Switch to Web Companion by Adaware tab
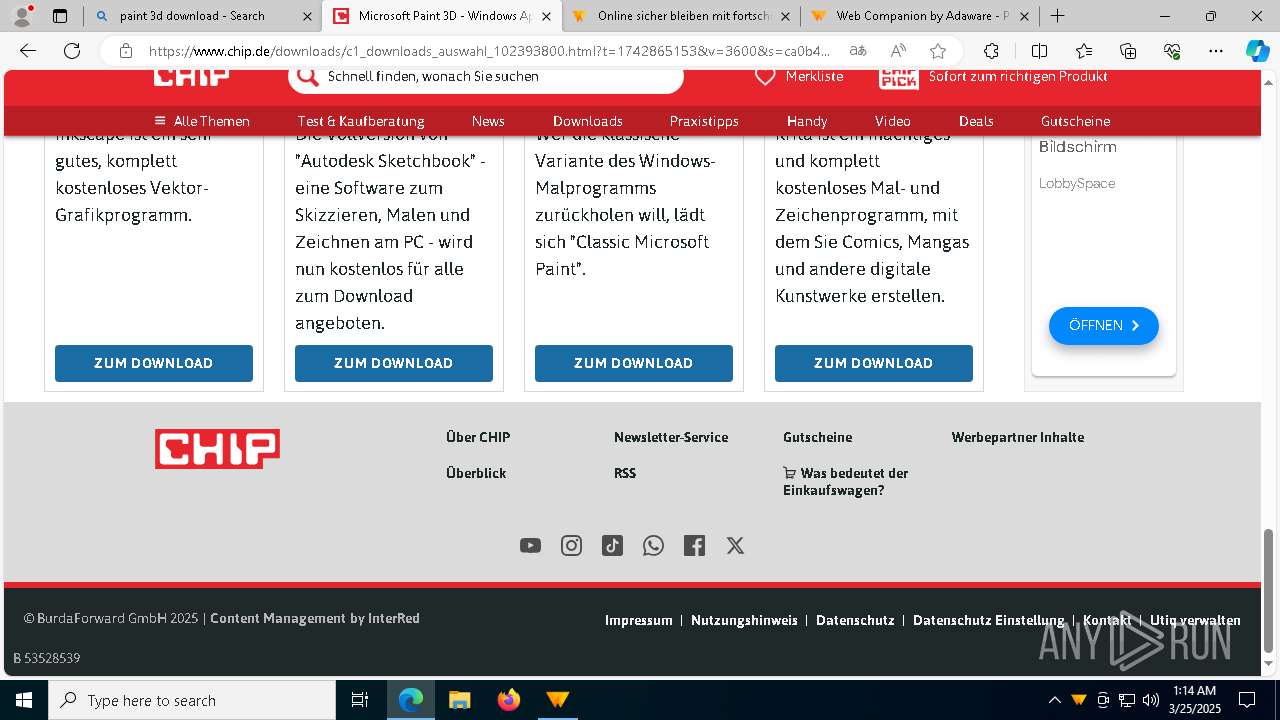The width and height of the screenshot is (1280, 720). click(x=920, y=16)
